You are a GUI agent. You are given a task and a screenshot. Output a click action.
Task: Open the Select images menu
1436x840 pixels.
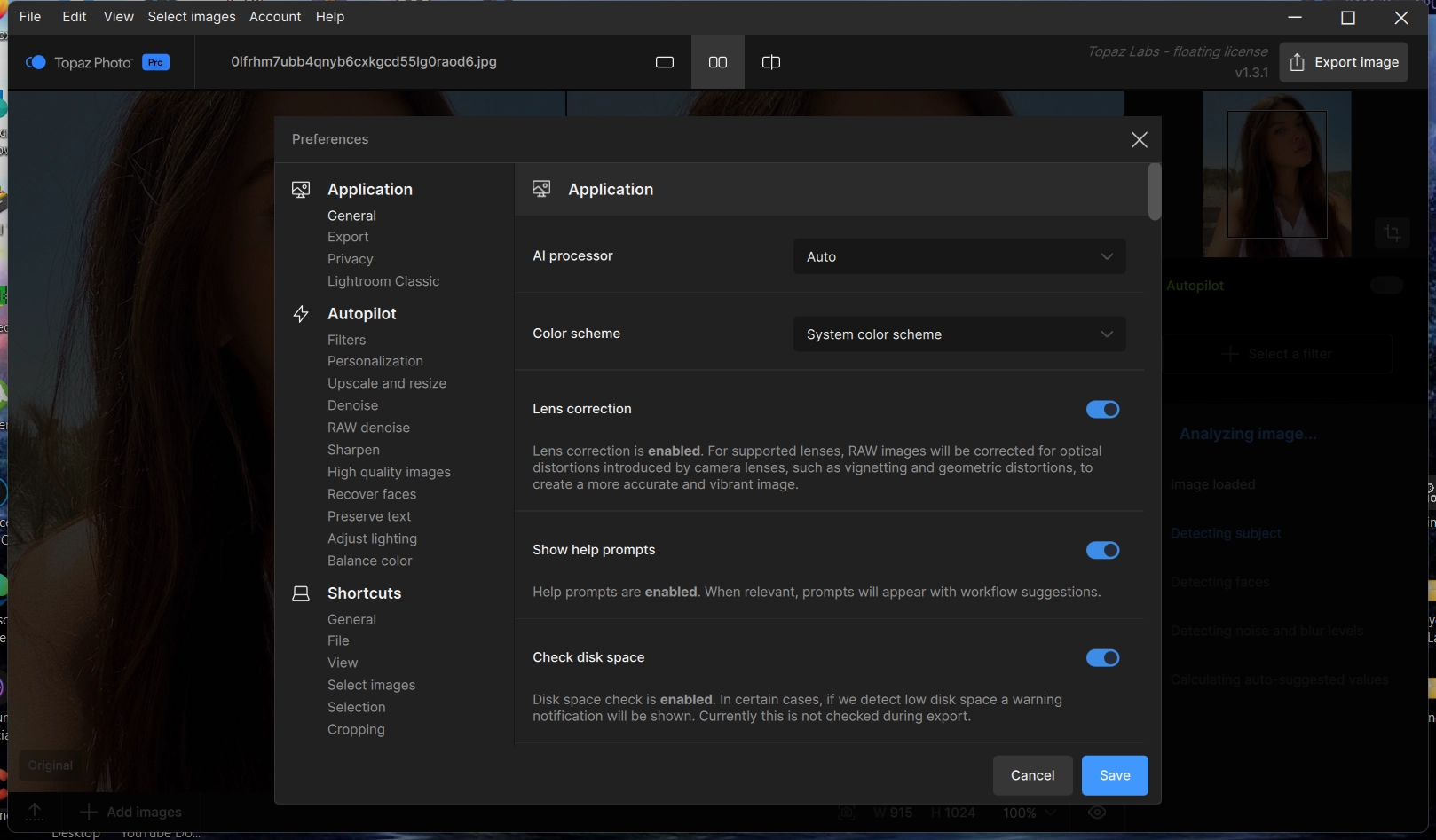(x=192, y=17)
